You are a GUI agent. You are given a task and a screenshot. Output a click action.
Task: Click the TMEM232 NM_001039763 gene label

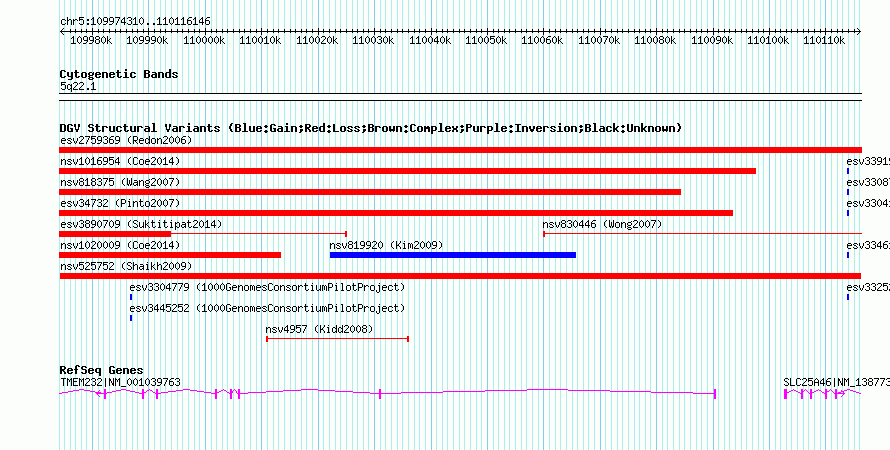(120, 382)
